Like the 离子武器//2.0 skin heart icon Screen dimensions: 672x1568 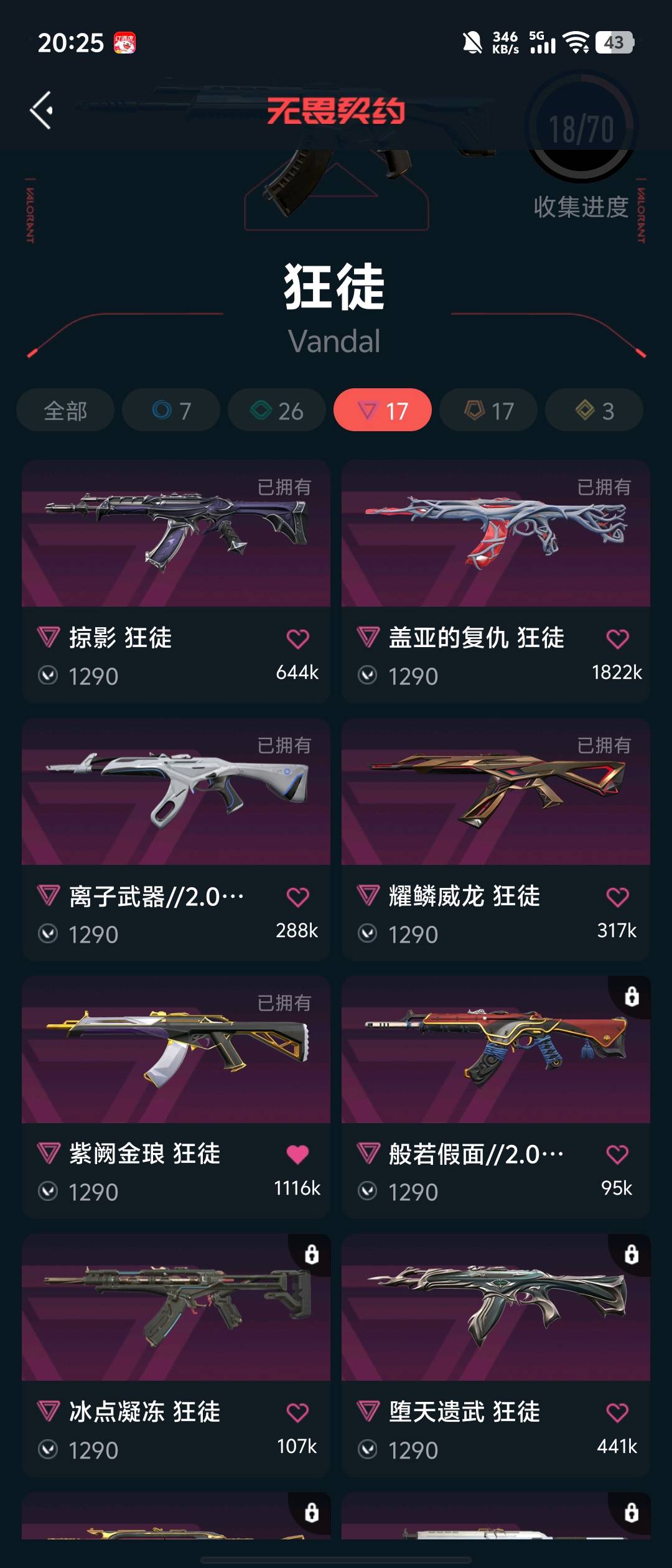pos(297,897)
